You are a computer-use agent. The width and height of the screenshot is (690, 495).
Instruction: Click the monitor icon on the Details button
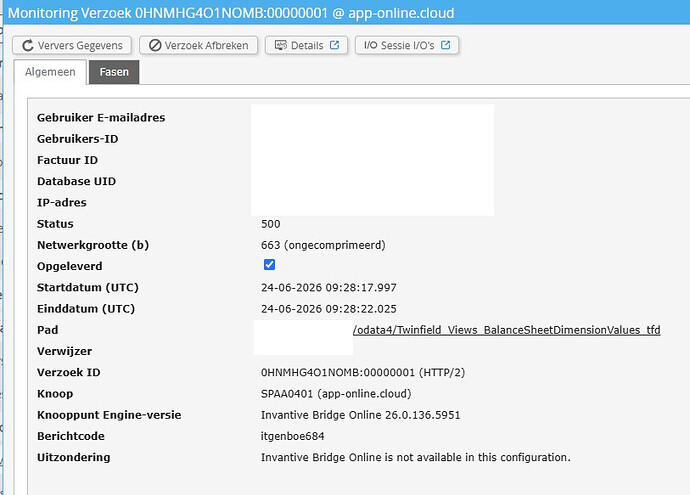(x=280, y=45)
